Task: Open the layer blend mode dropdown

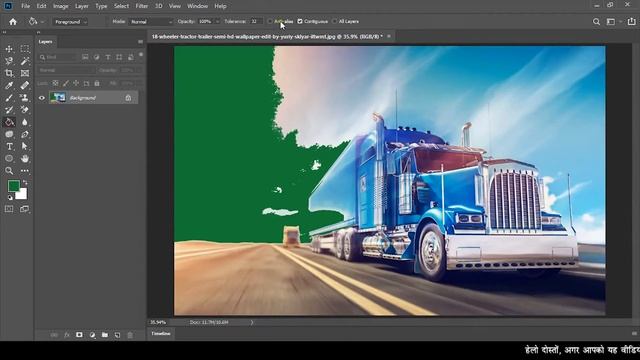Action: (66, 70)
